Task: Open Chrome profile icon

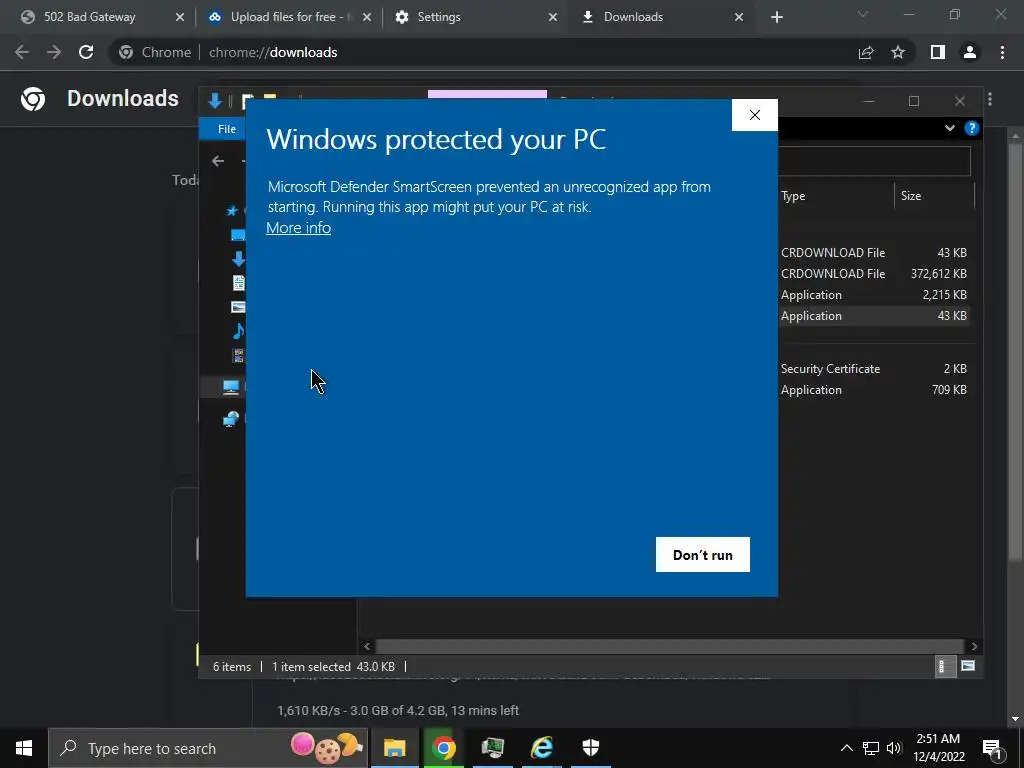Action: (970, 52)
